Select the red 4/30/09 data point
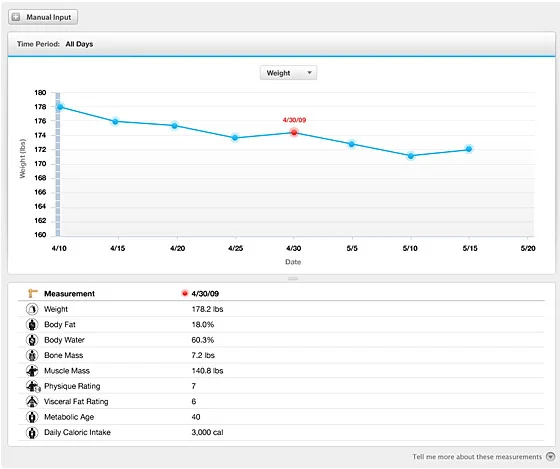560x469 pixels. click(x=294, y=133)
